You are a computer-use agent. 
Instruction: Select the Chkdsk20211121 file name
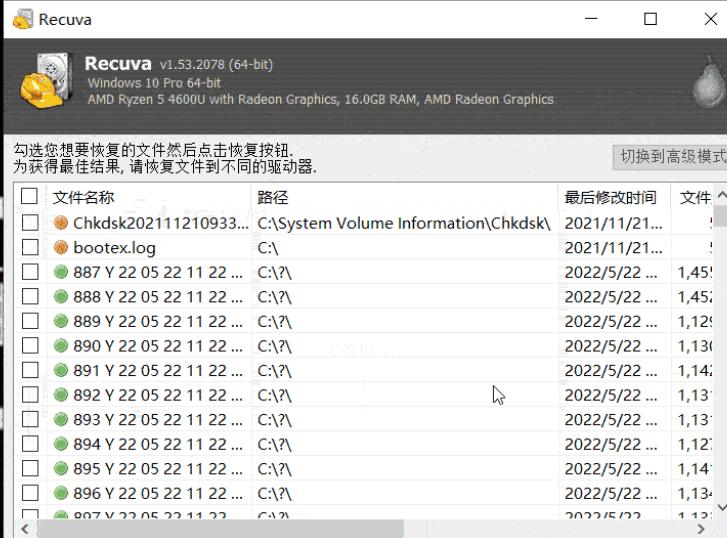tap(160, 223)
